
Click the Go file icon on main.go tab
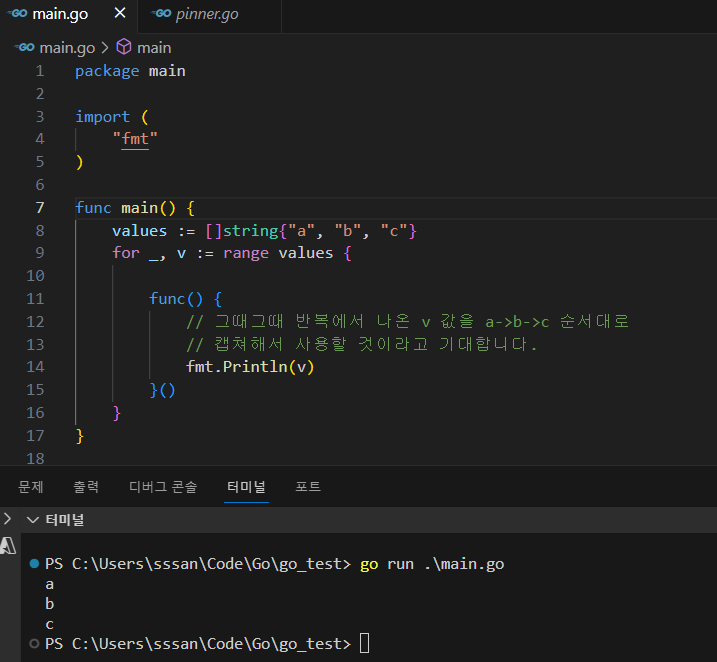tap(18, 15)
